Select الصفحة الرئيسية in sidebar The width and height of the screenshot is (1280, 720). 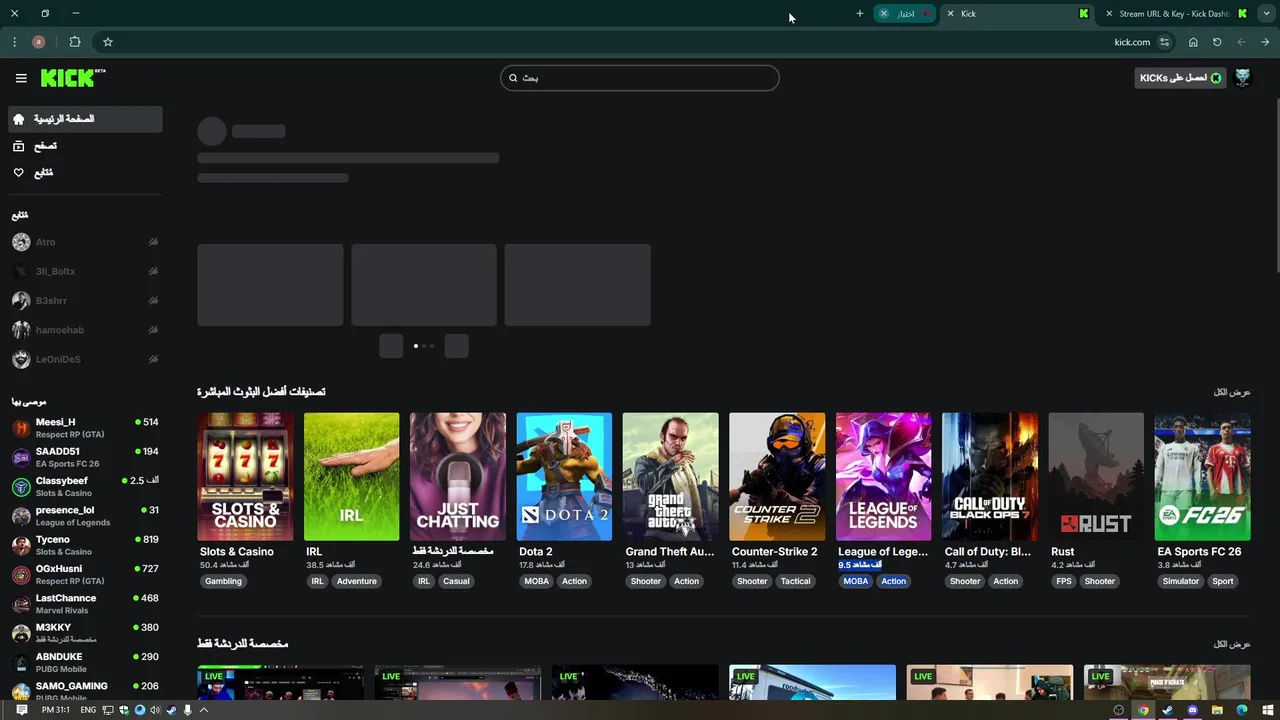[84, 119]
